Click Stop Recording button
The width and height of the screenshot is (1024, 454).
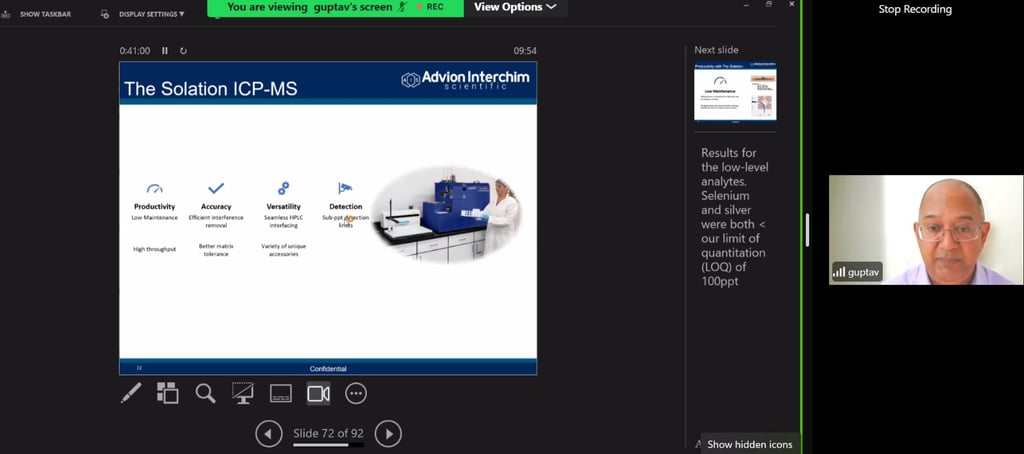[x=914, y=9]
